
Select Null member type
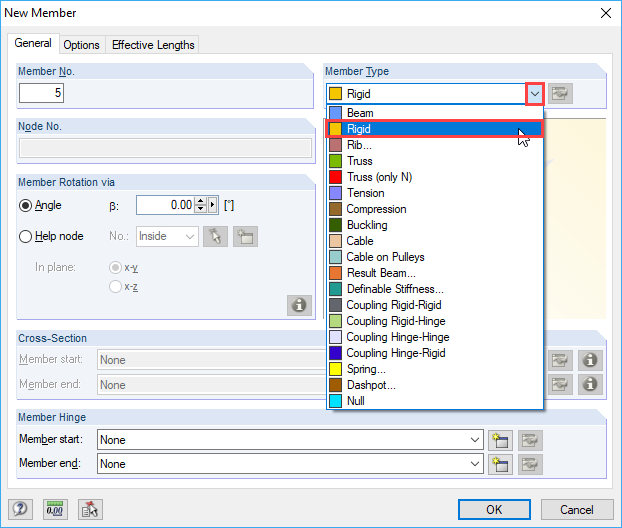[x=435, y=401]
